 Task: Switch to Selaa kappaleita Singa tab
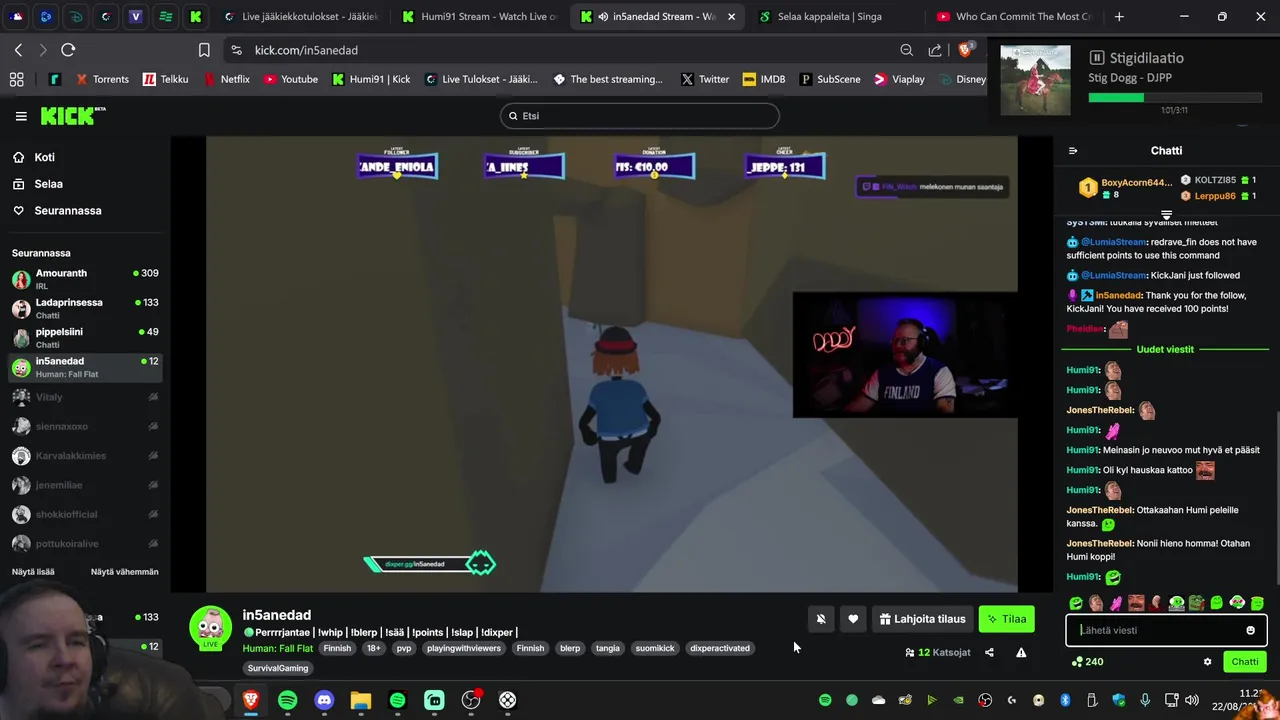[836, 17]
